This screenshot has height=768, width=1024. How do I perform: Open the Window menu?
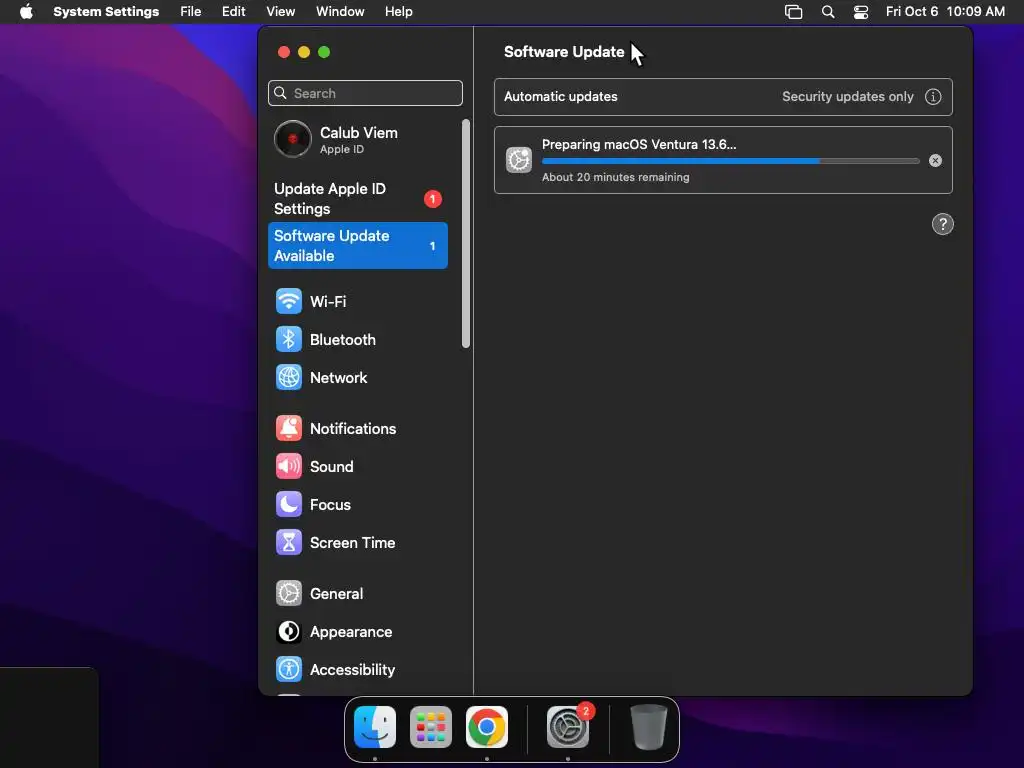(x=340, y=12)
